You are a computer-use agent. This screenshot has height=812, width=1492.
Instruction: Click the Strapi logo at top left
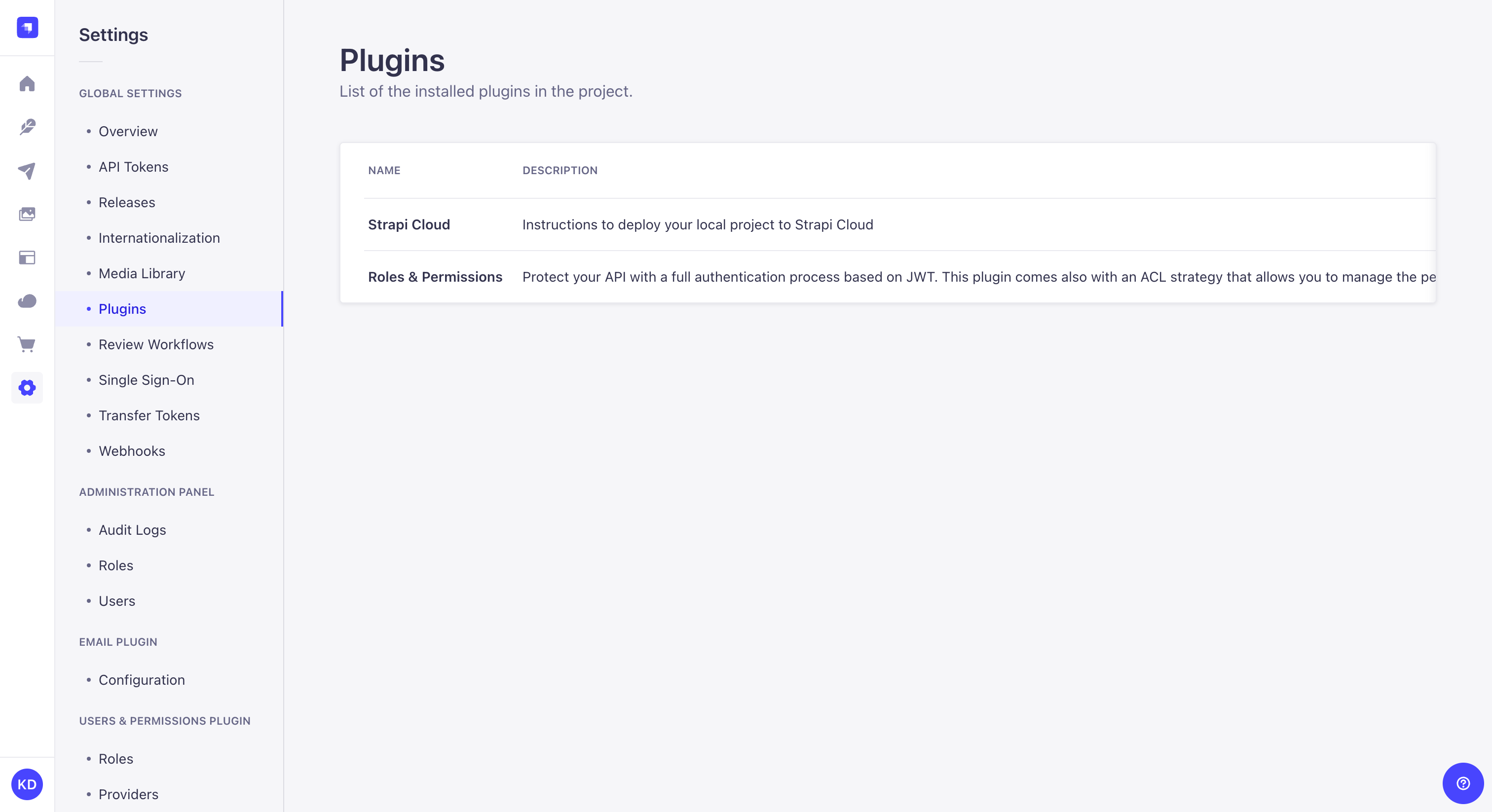26,27
